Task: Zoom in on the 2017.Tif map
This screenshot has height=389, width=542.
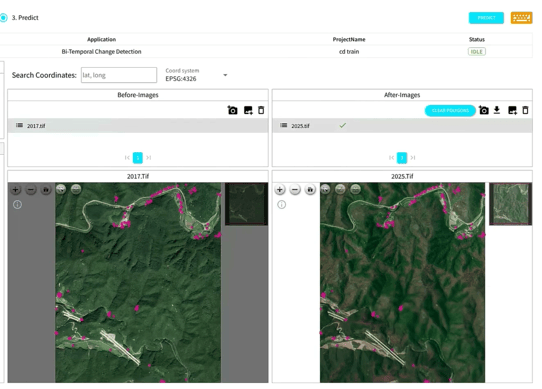Action: coord(15,189)
